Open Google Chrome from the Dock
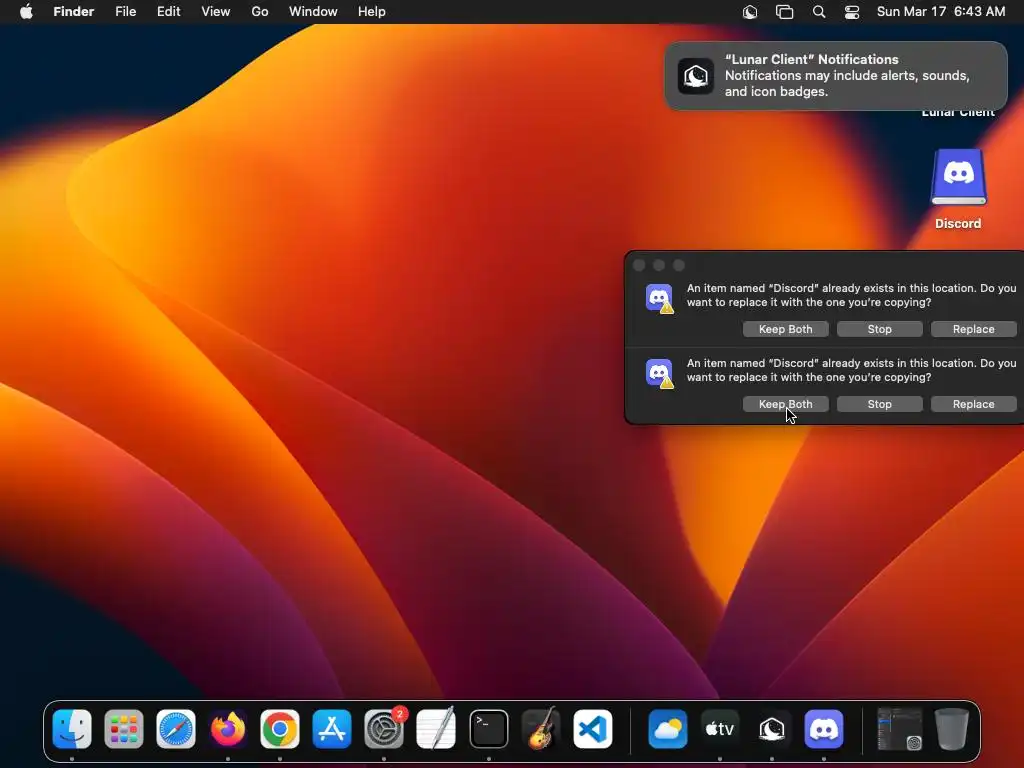1024x768 pixels. [280, 729]
